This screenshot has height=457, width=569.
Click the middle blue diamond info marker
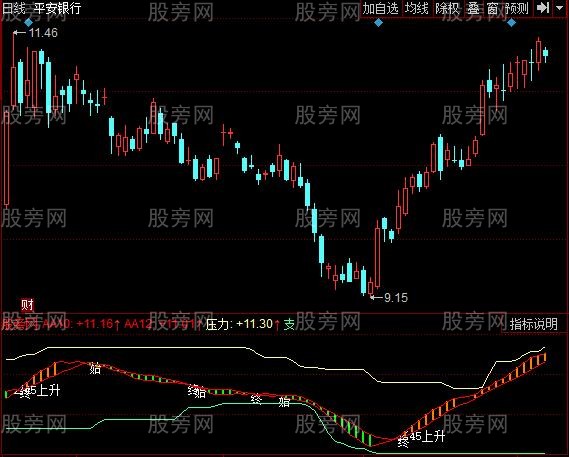click(378, 23)
